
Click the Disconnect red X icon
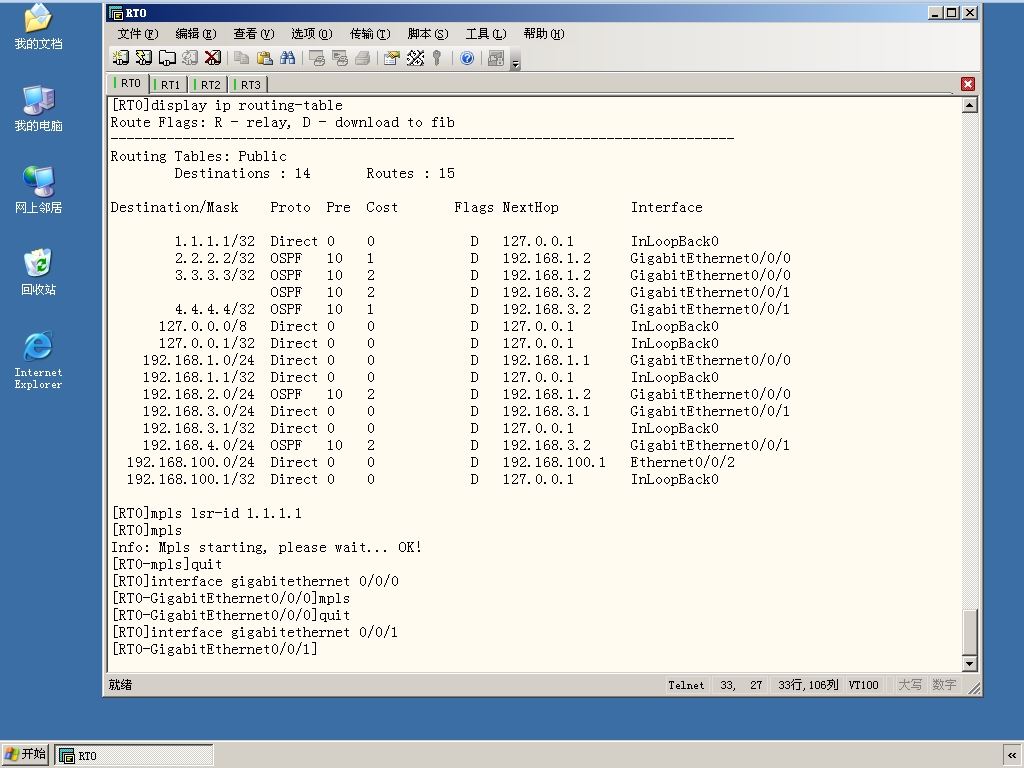coord(213,58)
